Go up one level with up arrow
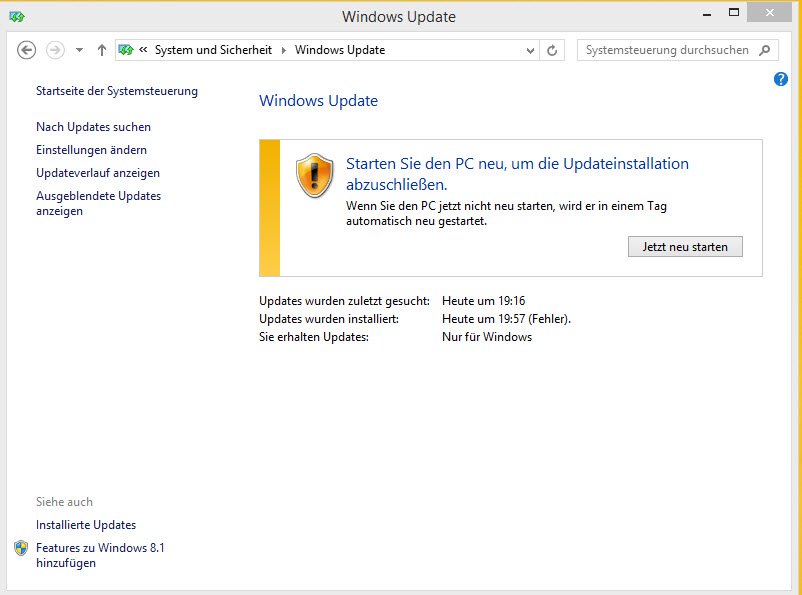The width and height of the screenshot is (802, 595). pos(102,50)
